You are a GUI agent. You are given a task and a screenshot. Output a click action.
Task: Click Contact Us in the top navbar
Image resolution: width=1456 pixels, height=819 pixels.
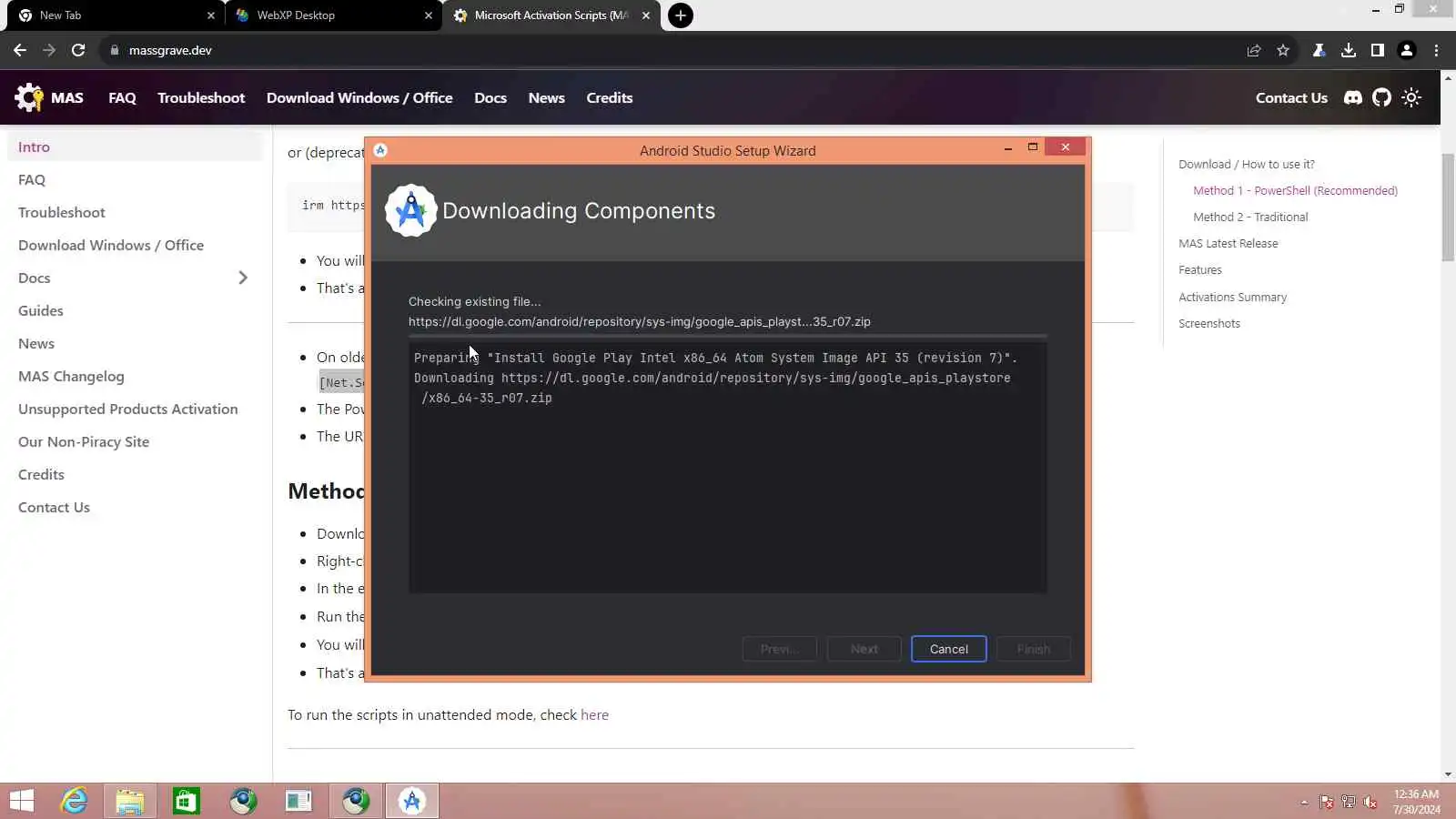click(1291, 97)
